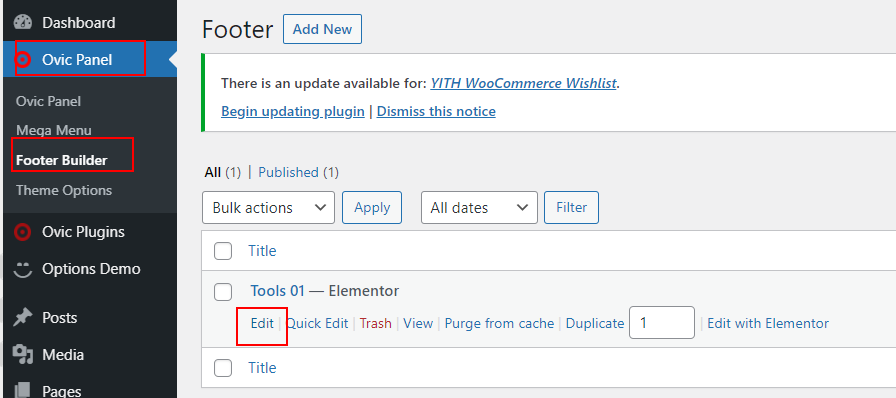Click the Pages icon in sidebar

(23, 390)
